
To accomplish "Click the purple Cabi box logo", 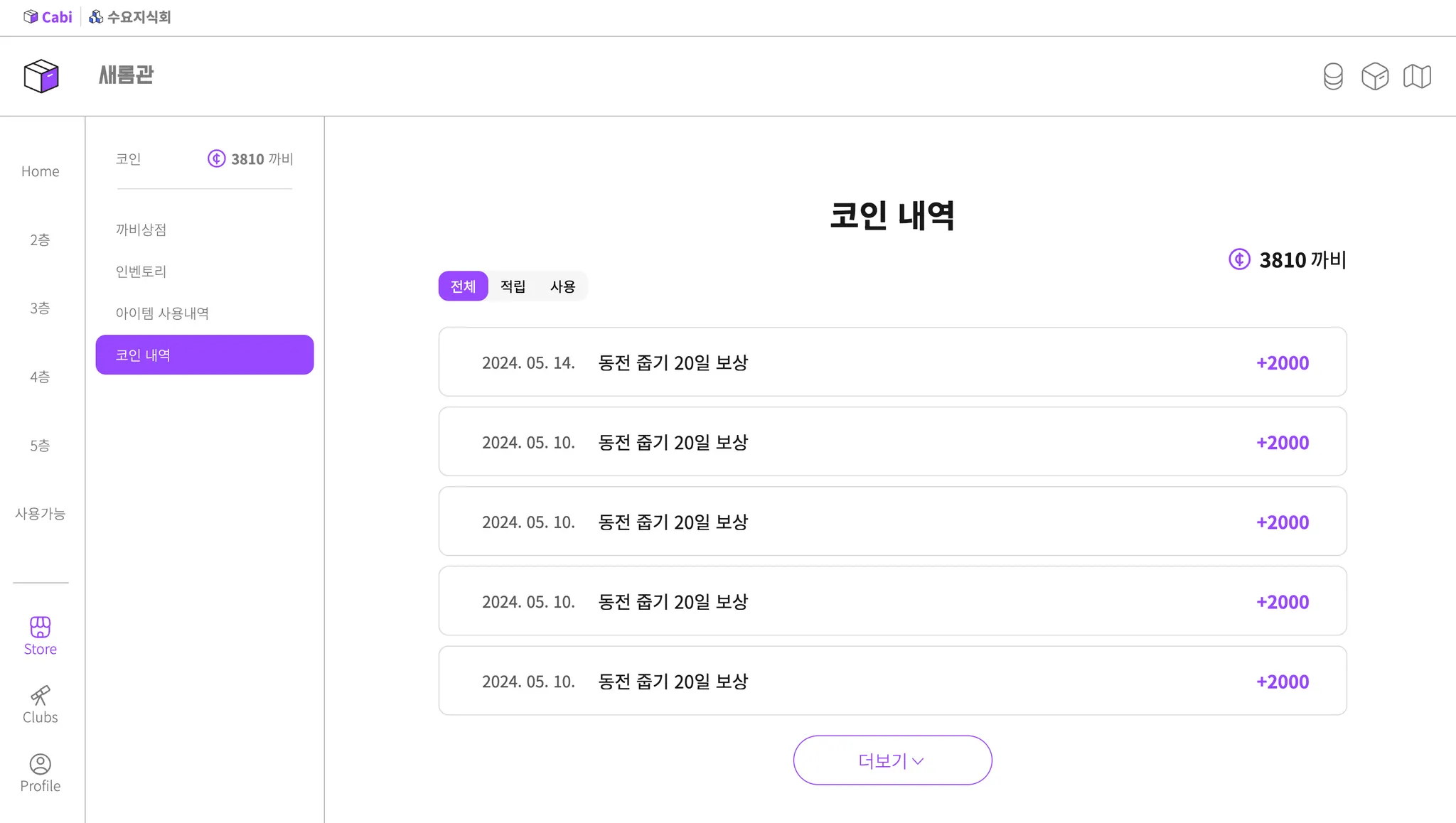I will [x=41, y=76].
